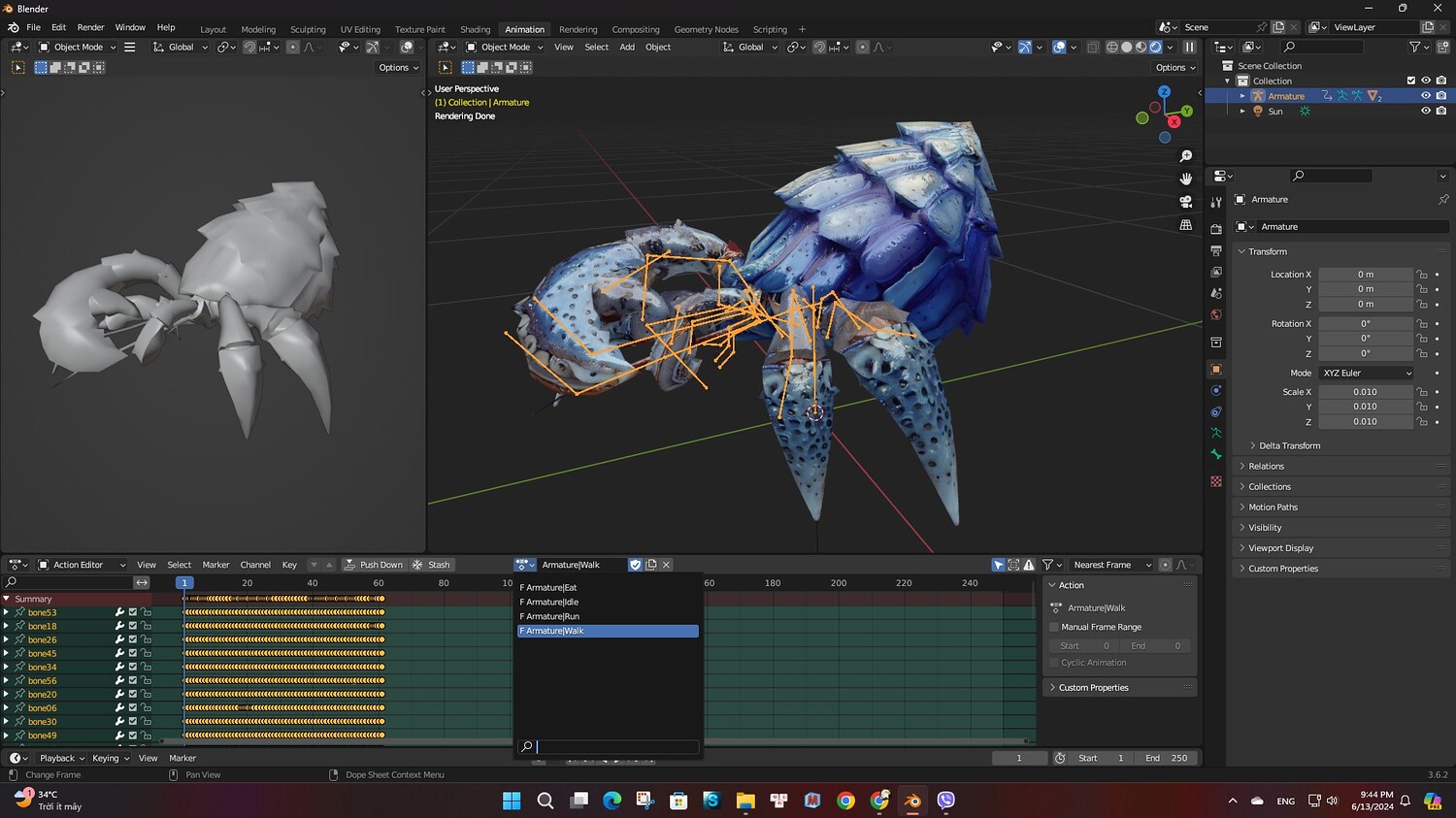Image resolution: width=1456 pixels, height=818 pixels.
Task: Toggle Collection exclude checkbox in outliner
Action: (x=1410, y=81)
